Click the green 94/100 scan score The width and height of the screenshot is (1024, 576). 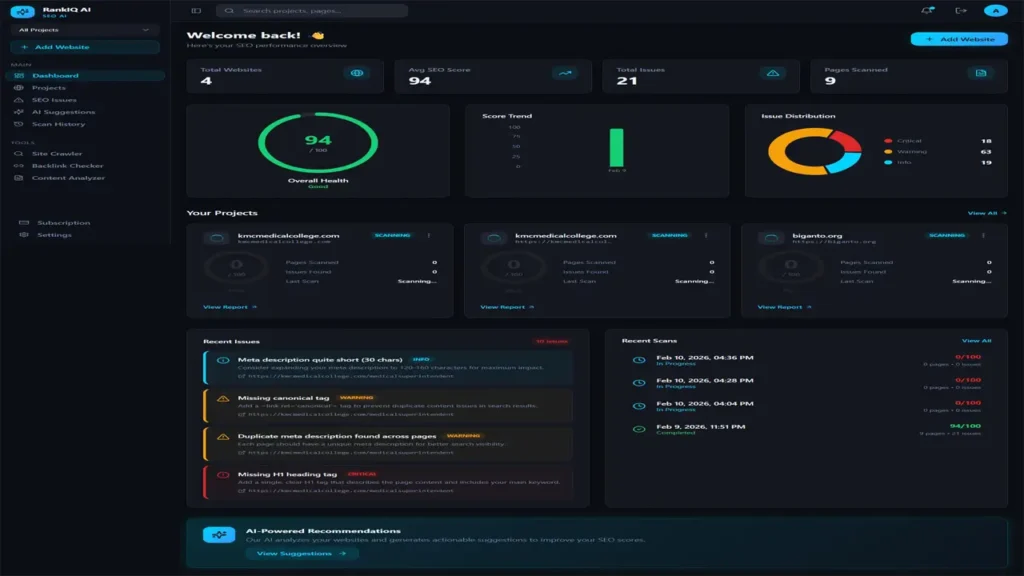(x=965, y=426)
